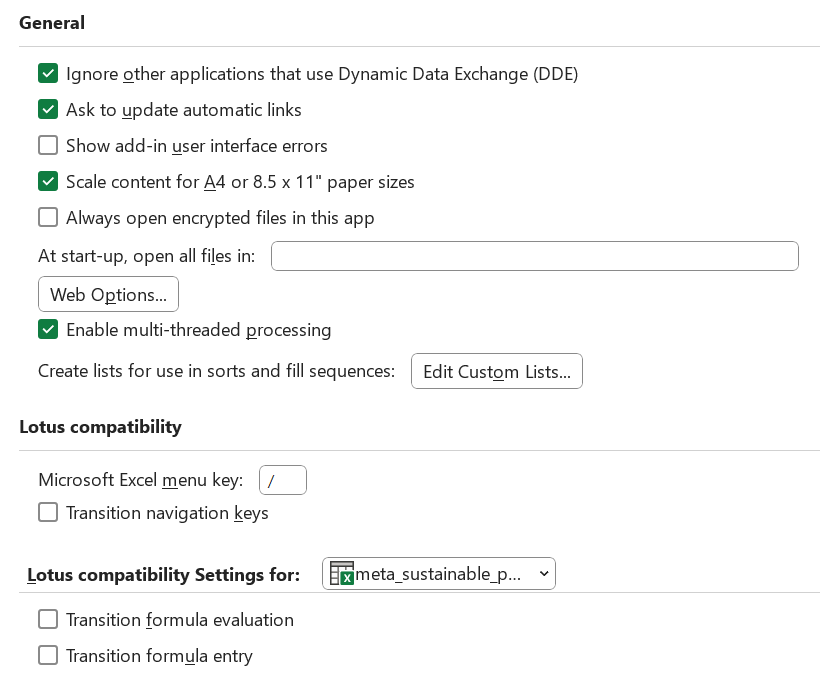820x685 pixels.
Task: Click the dropdown chevron beside meta_sustainable_p...
Action: (544, 574)
